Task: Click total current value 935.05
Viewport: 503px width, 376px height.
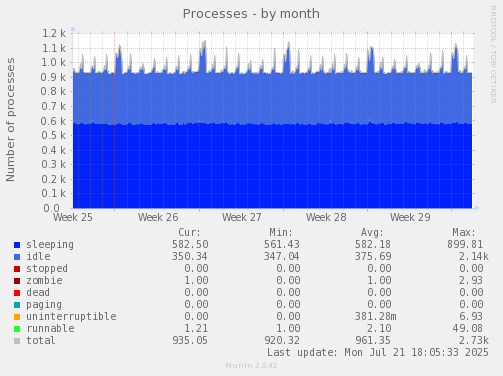Action: [190, 340]
